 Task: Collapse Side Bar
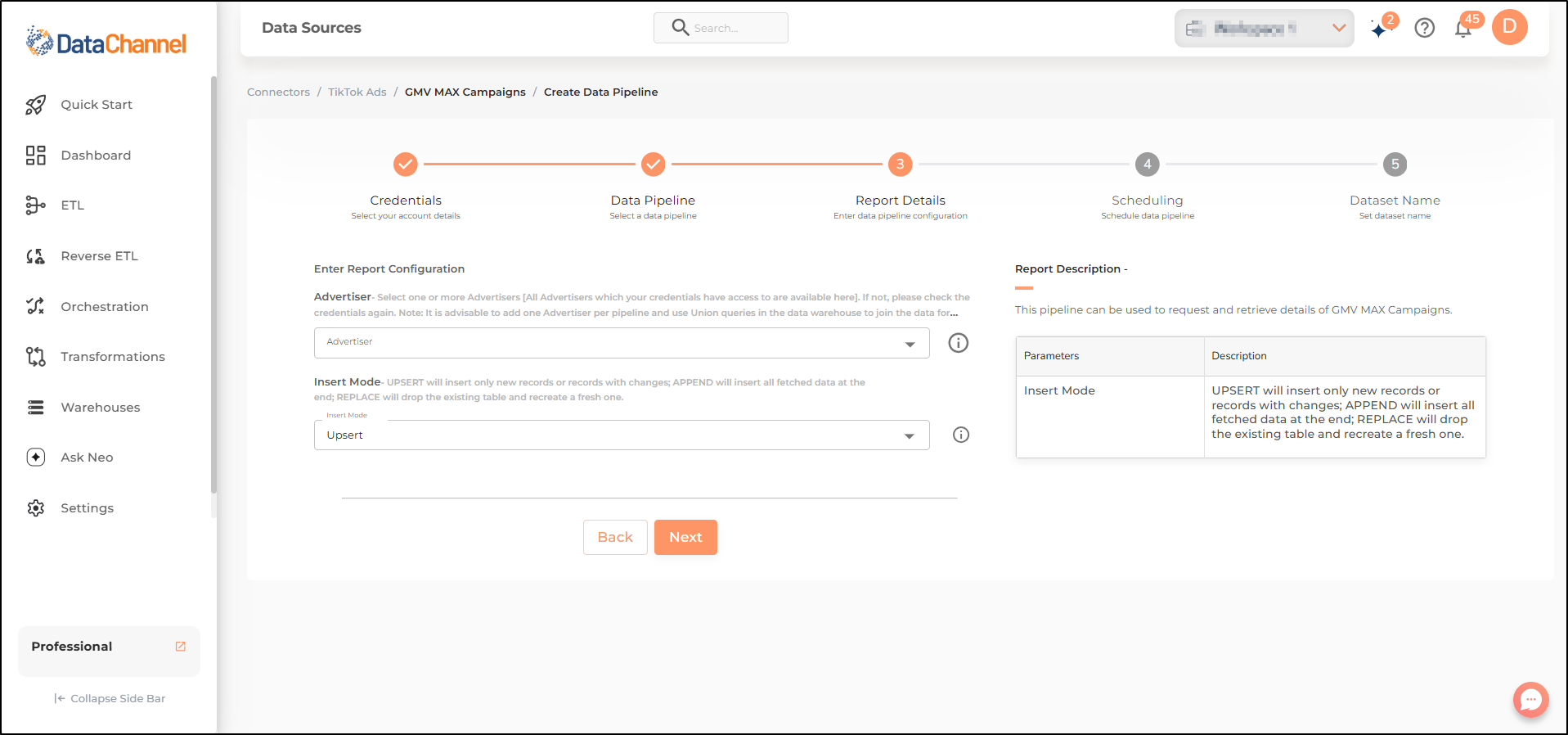(110, 699)
